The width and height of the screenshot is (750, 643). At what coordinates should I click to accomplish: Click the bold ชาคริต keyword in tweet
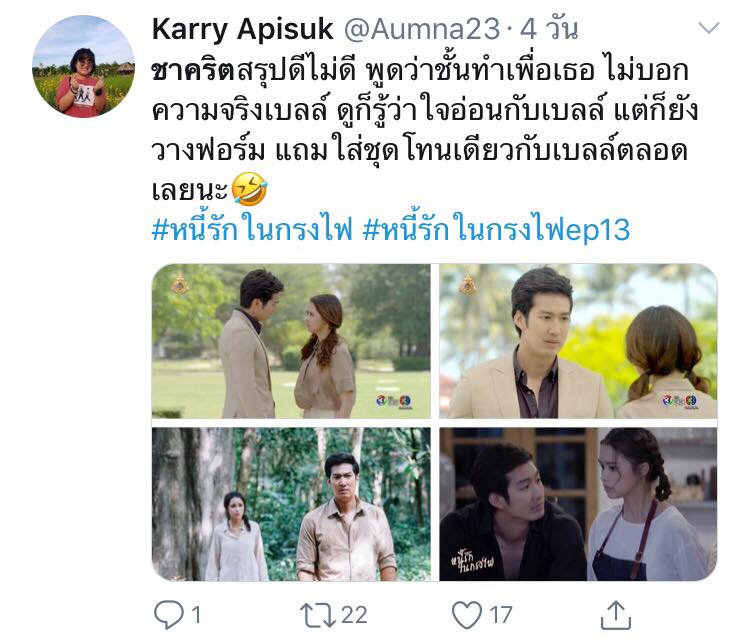click(193, 71)
